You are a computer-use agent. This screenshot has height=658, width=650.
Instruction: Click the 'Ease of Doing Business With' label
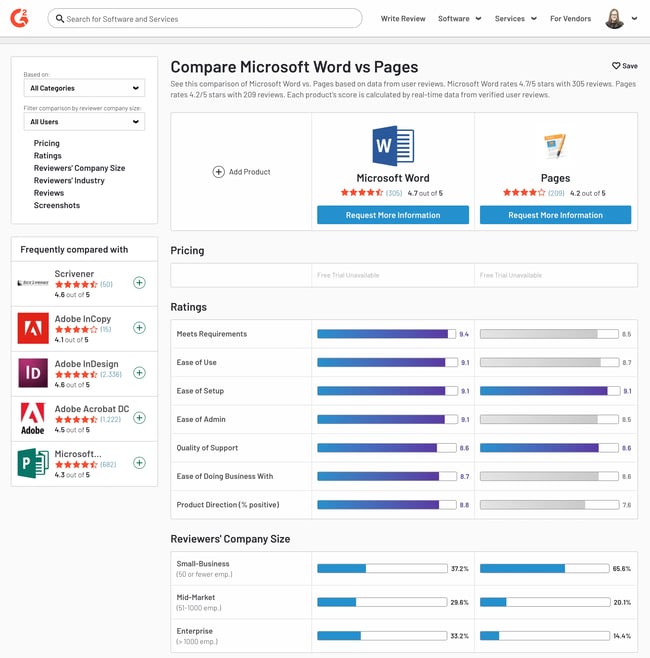[224, 476]
